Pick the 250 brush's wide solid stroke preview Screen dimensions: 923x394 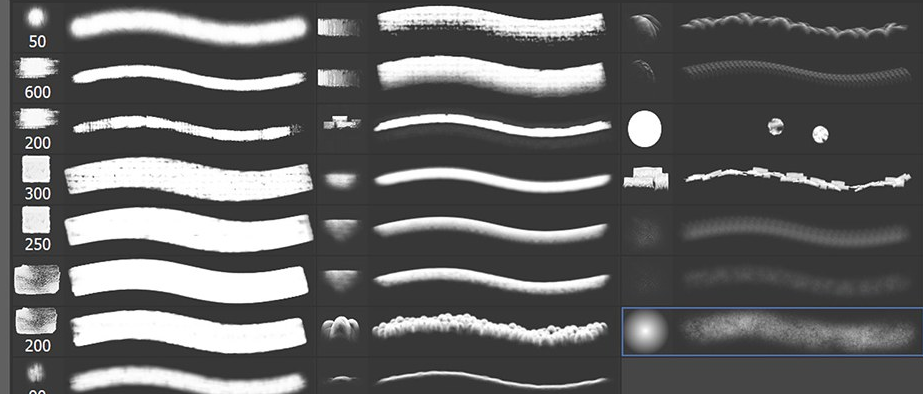pyautogui.click(x=188, y=230)
